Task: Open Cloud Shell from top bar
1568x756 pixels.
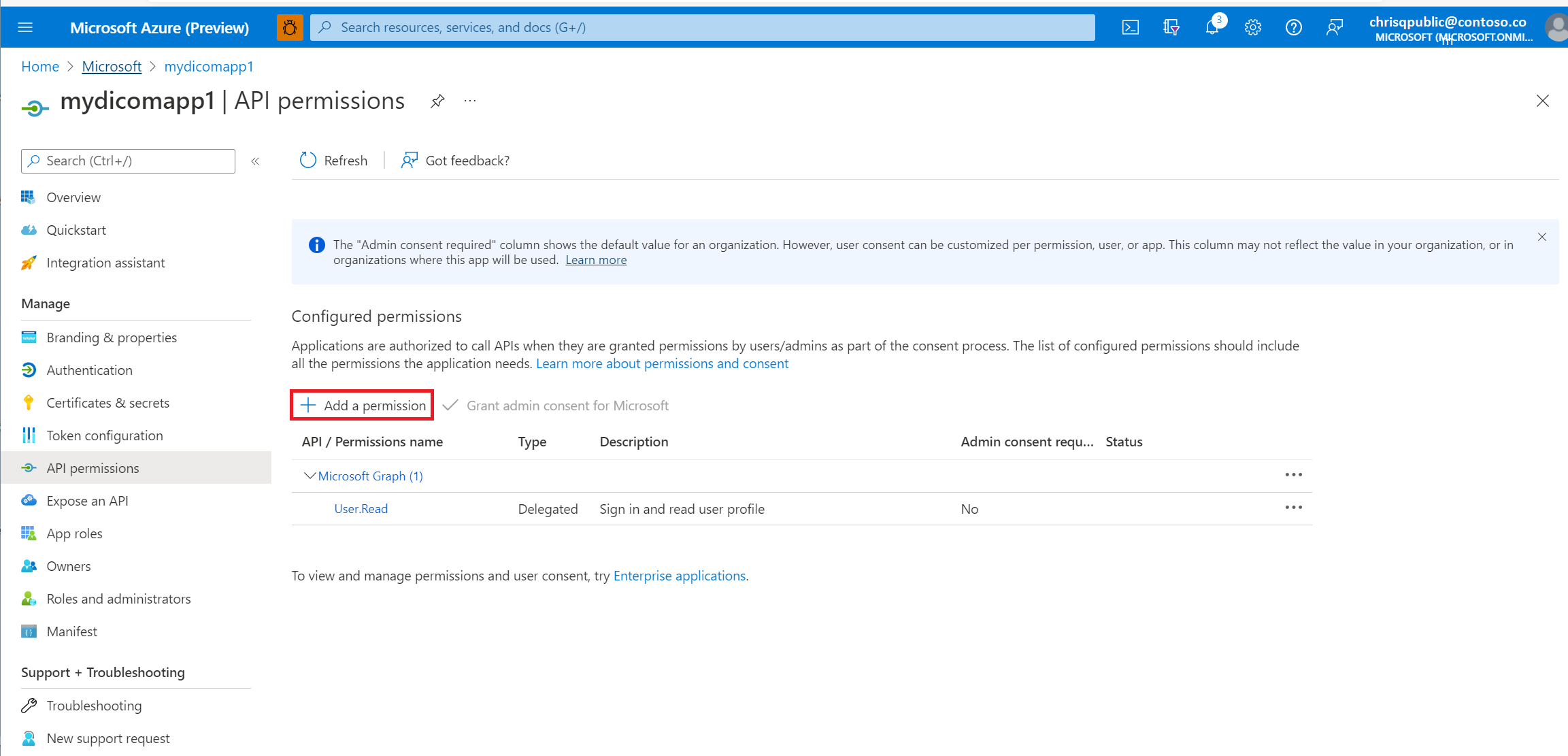Action: (x=1130, y=27)
